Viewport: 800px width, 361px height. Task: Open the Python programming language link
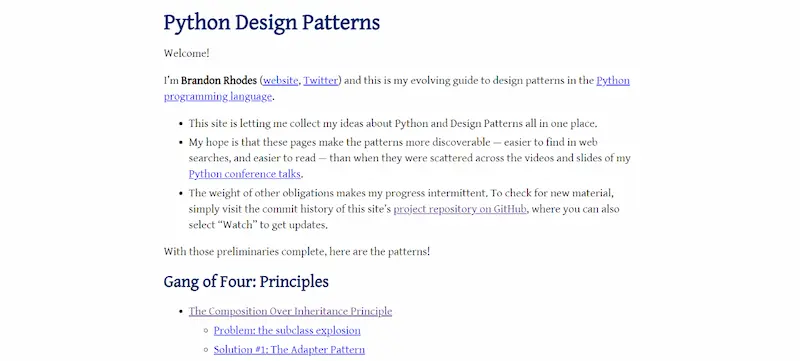point(396,89)
